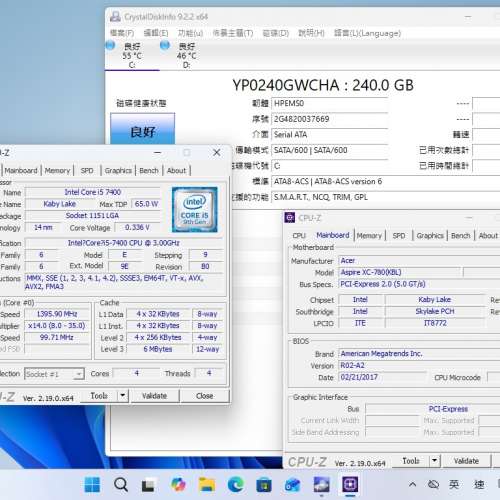The image size is (500, 500).
Task: Switch to SPD tab in left CPU-Z
Action: click(x=87, y=170)
